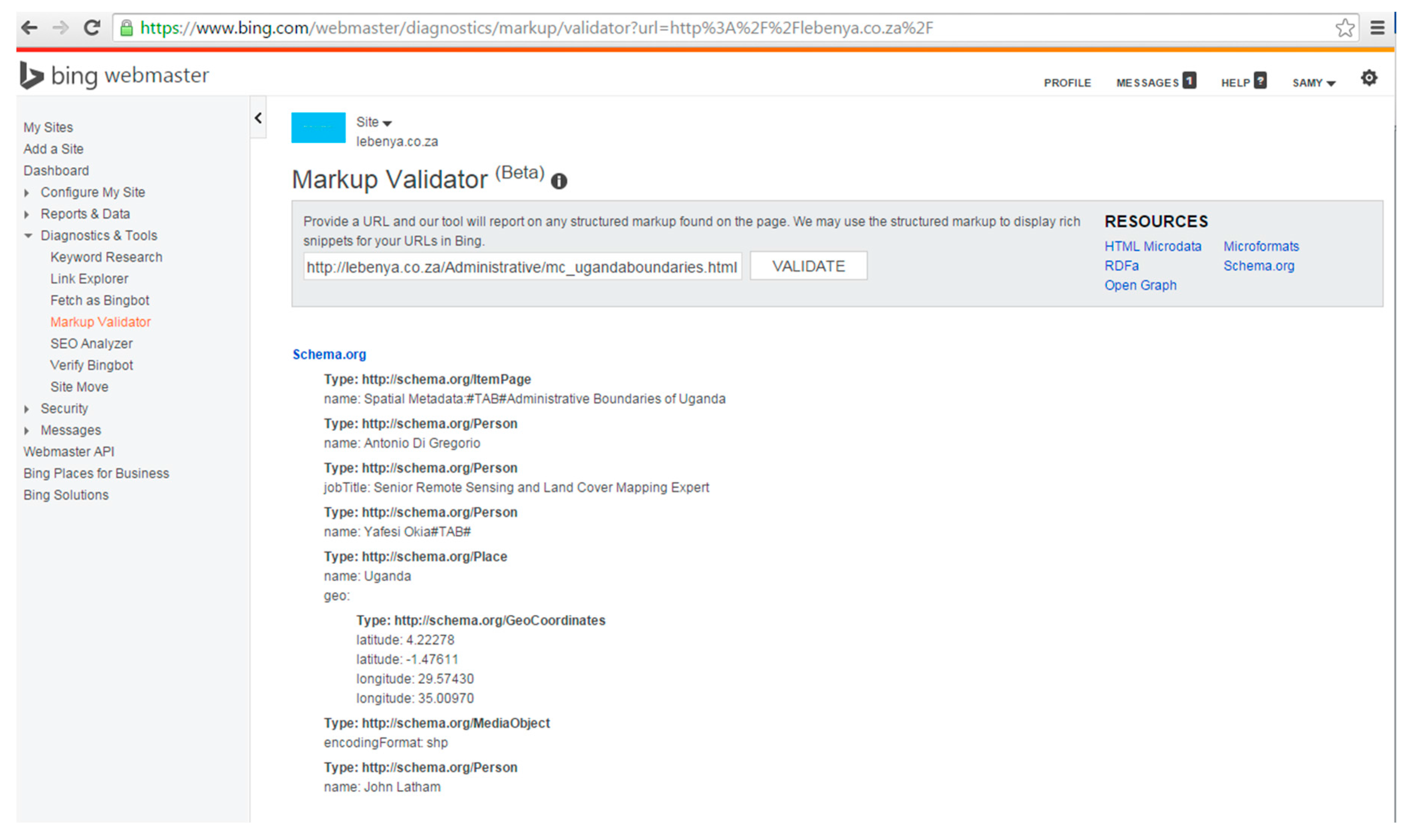Open the Dashboard link
Screen dimensions: 1408x840
pyautogui.click(x=56, y=171)
